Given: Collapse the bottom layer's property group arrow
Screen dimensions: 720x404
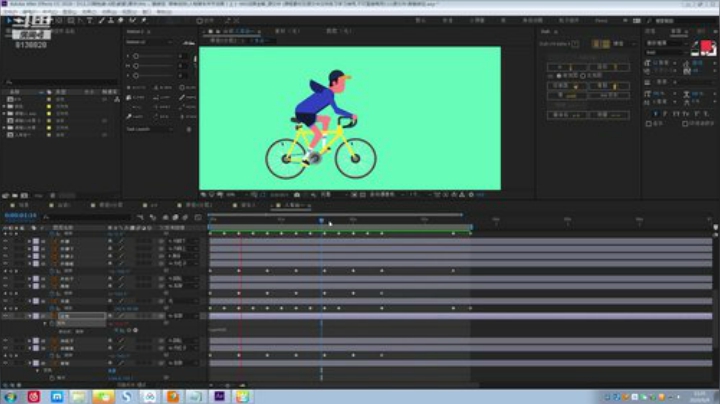Looking at the screenshot, I should [x=38, y=370].
